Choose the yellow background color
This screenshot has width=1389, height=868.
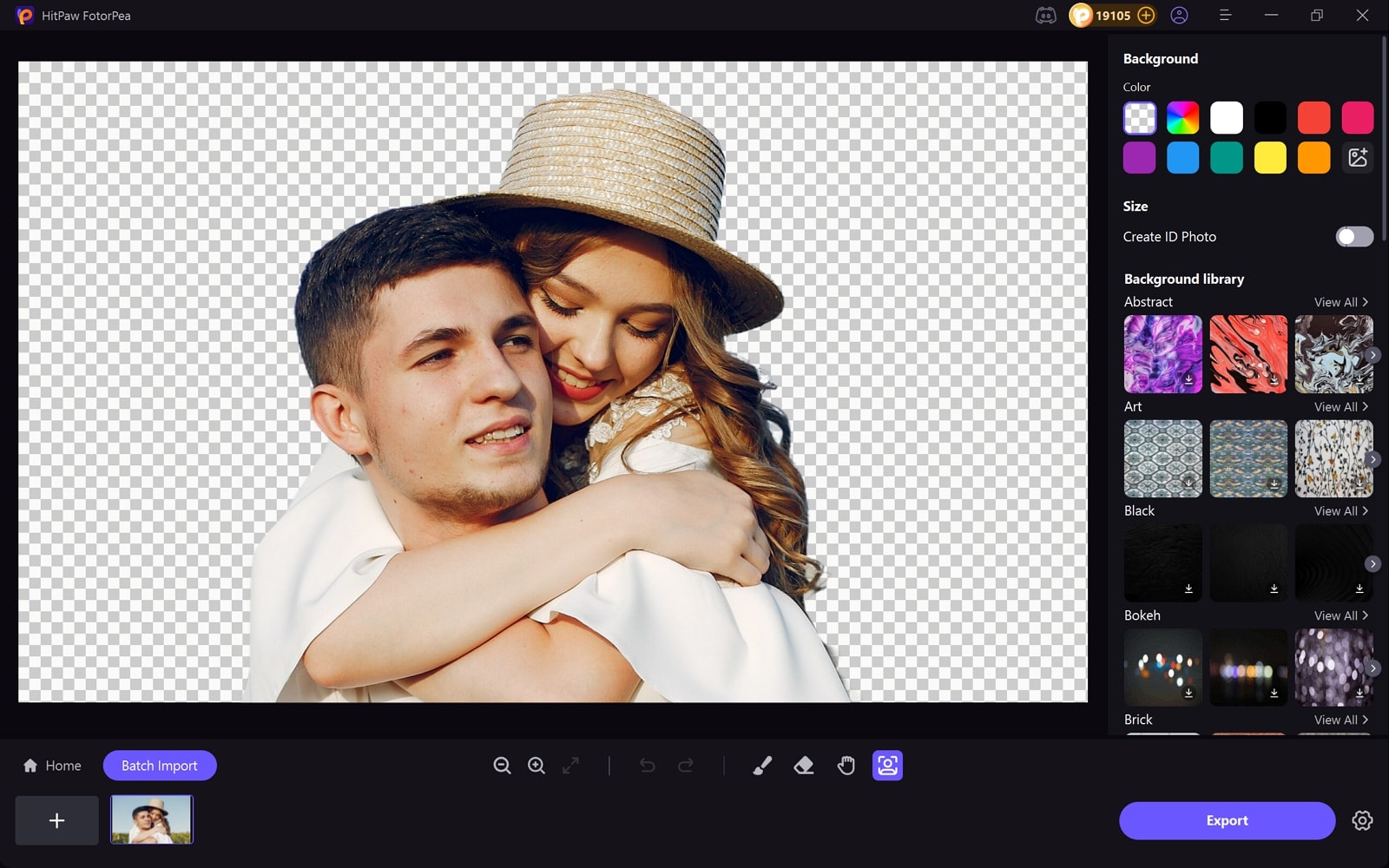click(1270, 158)
